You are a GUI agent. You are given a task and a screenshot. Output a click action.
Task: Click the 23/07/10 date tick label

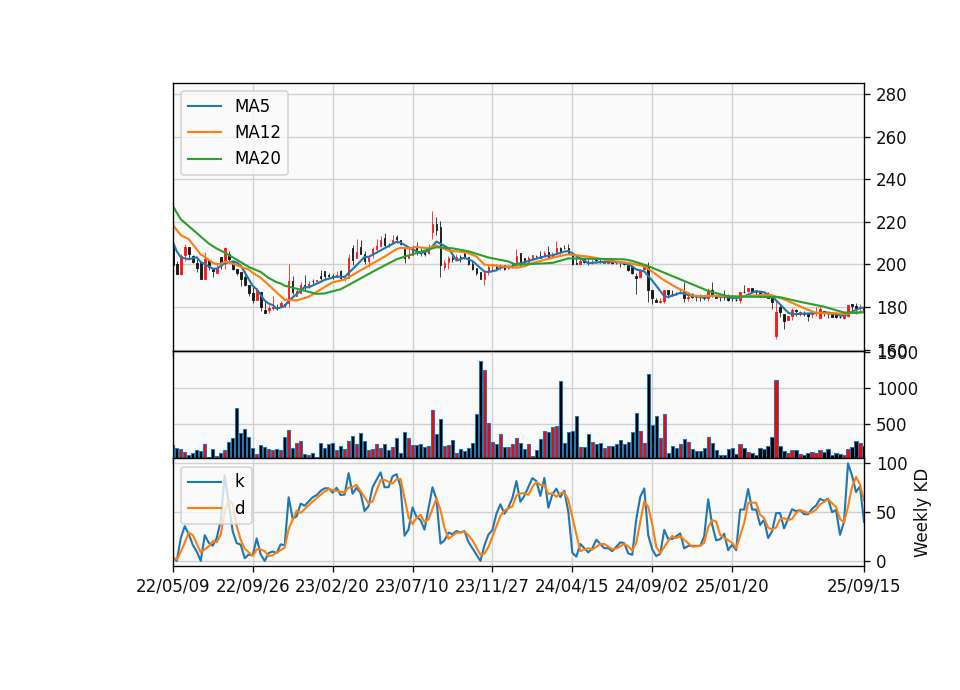412,586
